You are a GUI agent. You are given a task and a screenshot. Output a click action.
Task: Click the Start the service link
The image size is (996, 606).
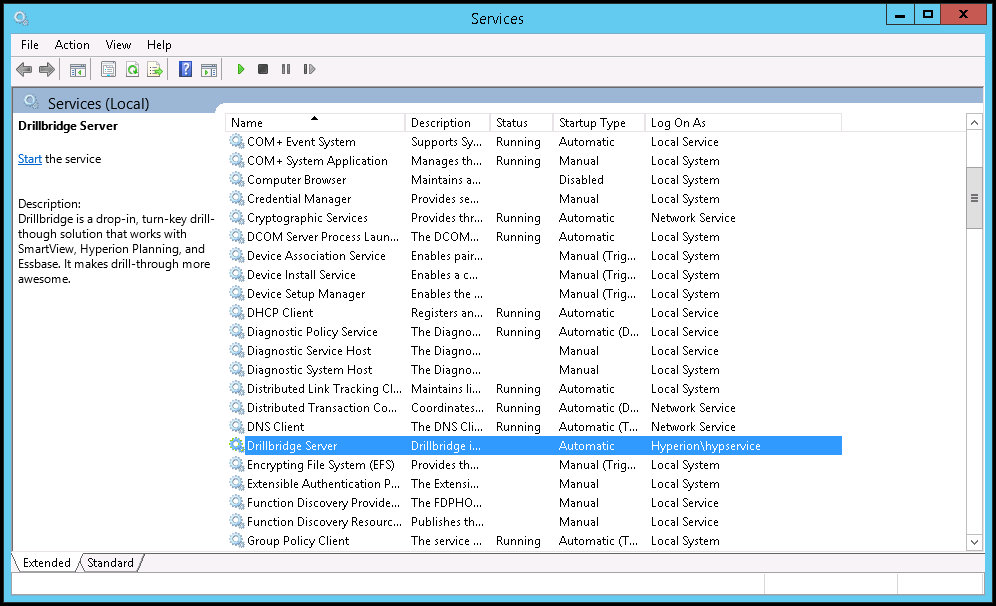click(30, 159)
